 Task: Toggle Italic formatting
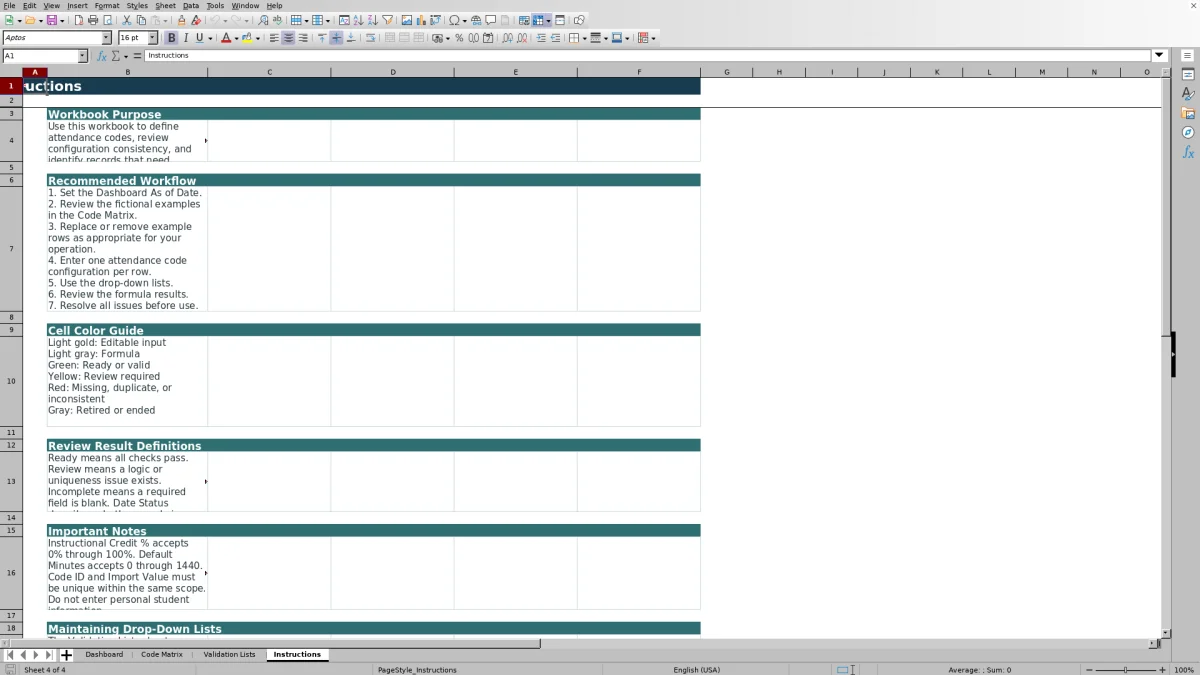(185, 38)
